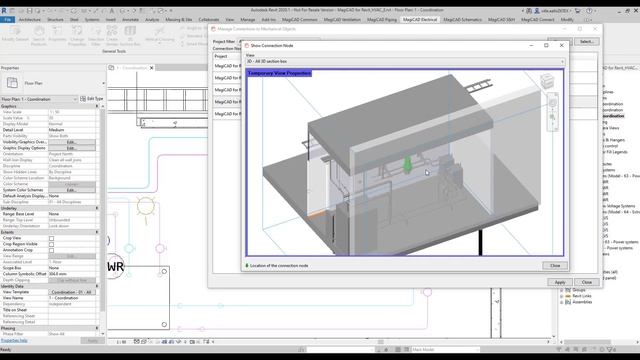Expand the Revit Links node in Project Browser
The height and width of the screenshot is (360, 640).
[562, 296]
